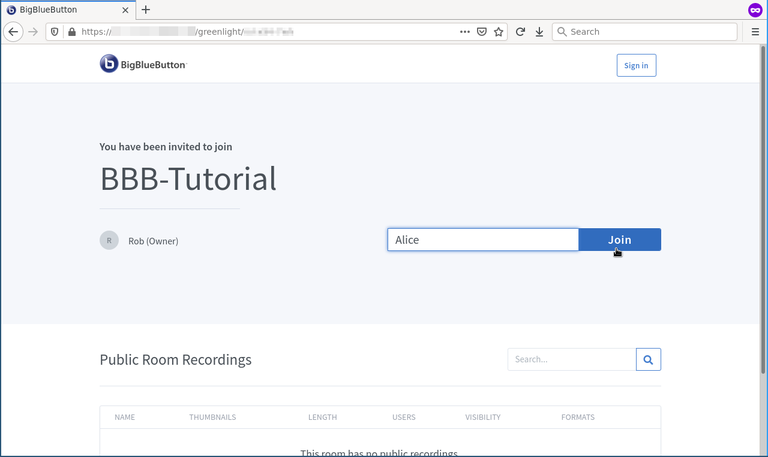Screen dimensions: 768x457
Task: Reload the page with refresh icon
Action: [520, 32]
